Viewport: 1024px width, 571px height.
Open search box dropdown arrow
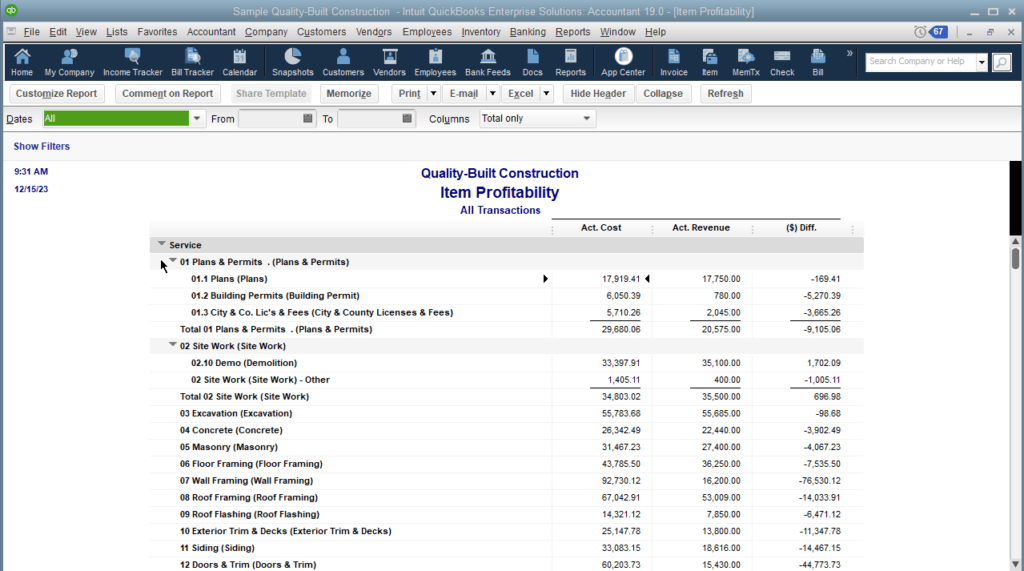tap(982, 62)
